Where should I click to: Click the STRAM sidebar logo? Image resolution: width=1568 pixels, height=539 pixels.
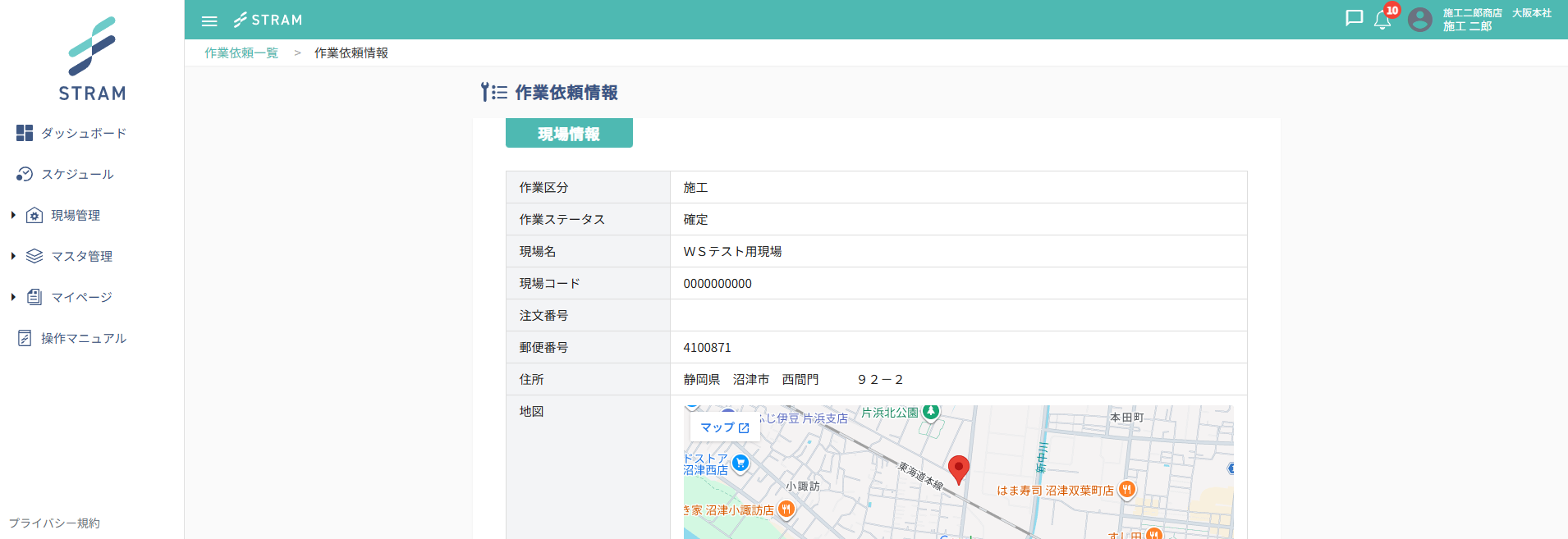[92, 59]
